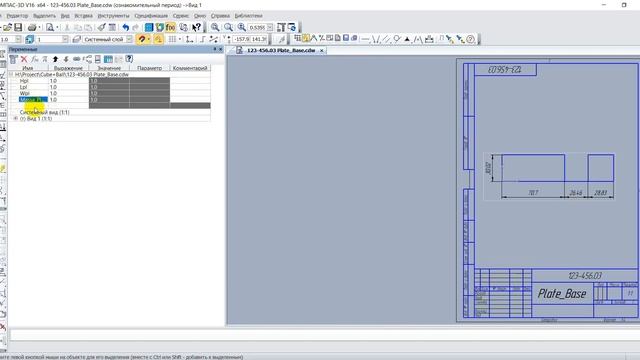Click the rebuild view icon beside zoom field
This screenshot has width=640, height=360.
coord(291,27)
